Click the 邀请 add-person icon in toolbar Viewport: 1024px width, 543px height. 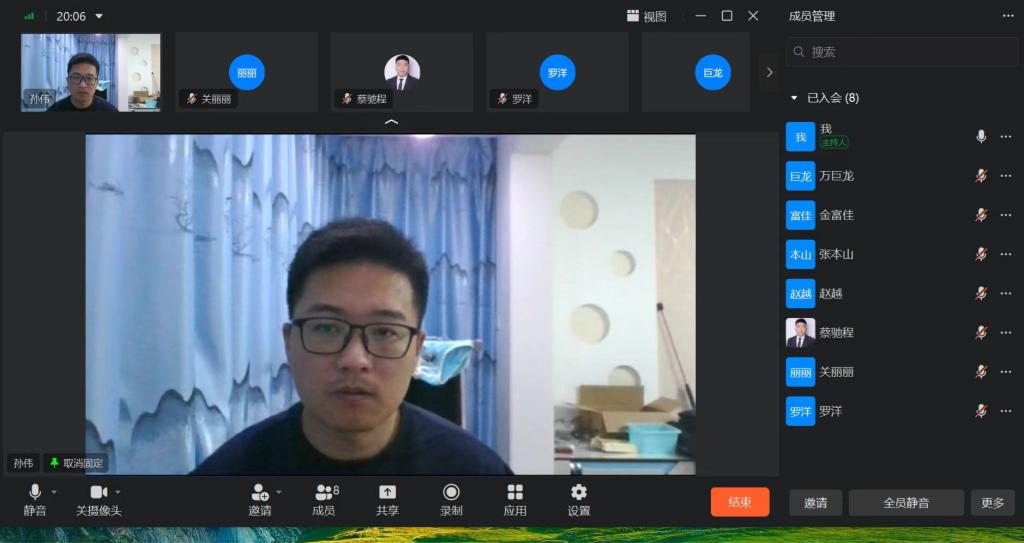pos(260,493)
